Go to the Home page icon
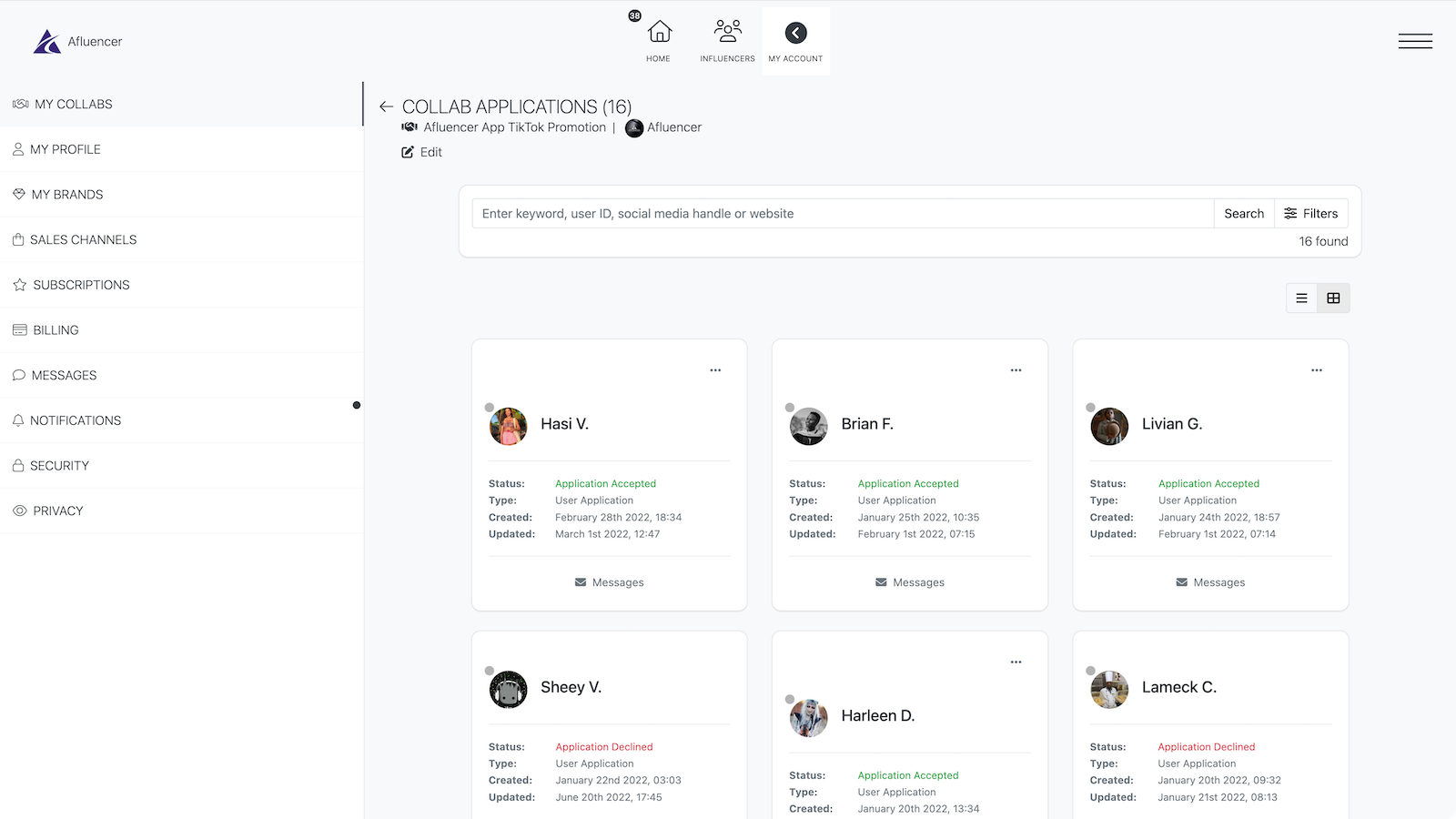Image resolution: width=1456 pixels, height=819 pixels. point(659,32)
